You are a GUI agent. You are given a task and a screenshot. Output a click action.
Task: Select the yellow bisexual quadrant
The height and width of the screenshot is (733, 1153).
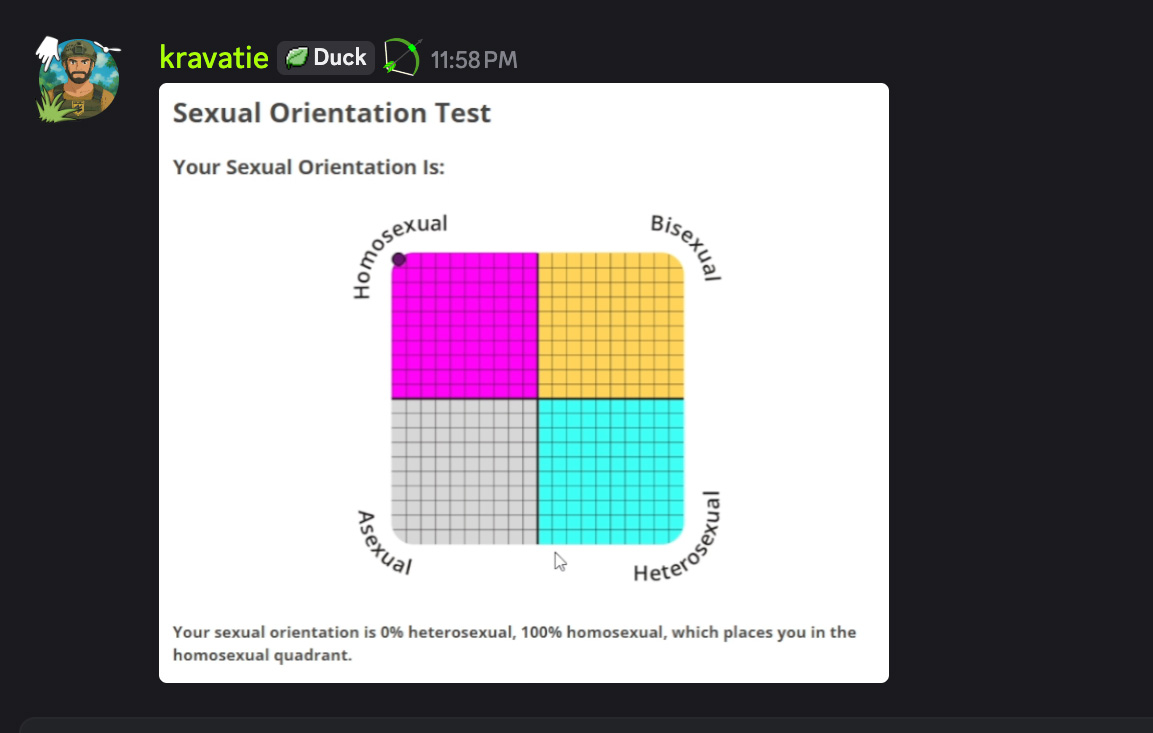tap(610, 326)
